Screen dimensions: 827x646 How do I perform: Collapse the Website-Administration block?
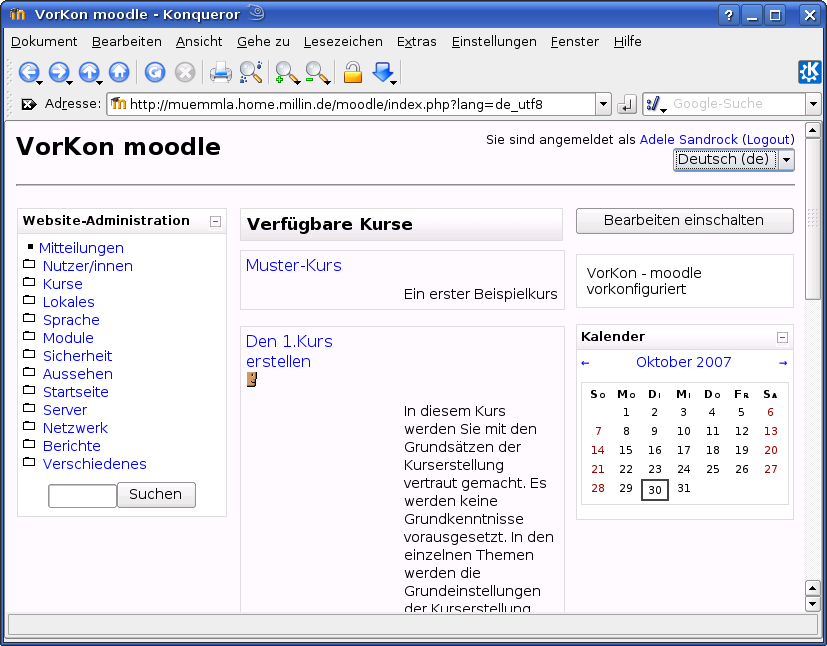click(x=215, y=221)
